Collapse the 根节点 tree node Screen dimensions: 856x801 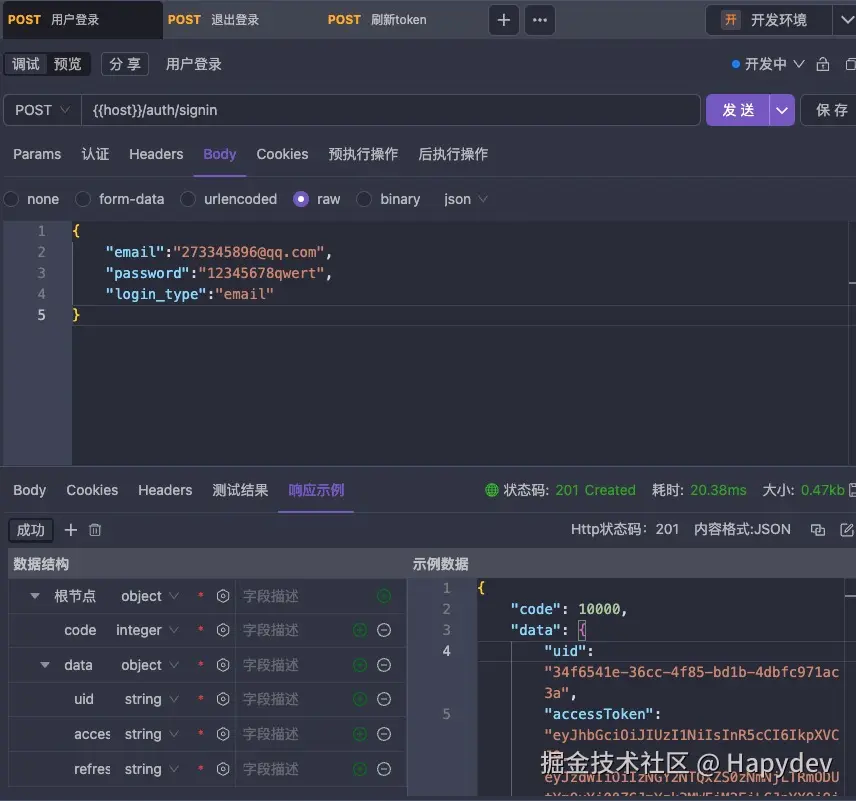(x=35, y=596)
